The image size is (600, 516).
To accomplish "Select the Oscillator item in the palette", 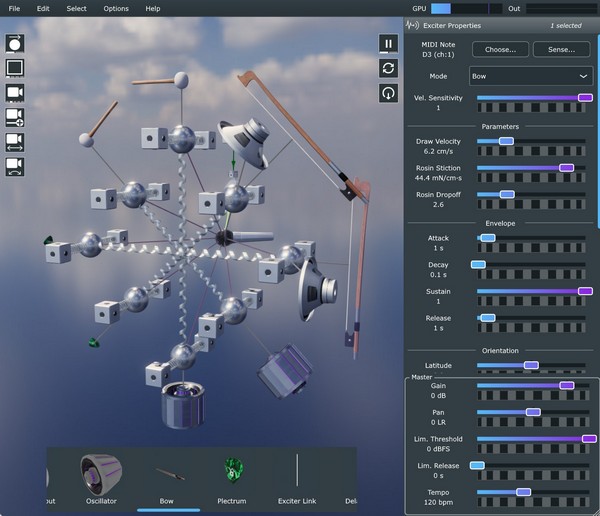I will [x=100, y=476].
